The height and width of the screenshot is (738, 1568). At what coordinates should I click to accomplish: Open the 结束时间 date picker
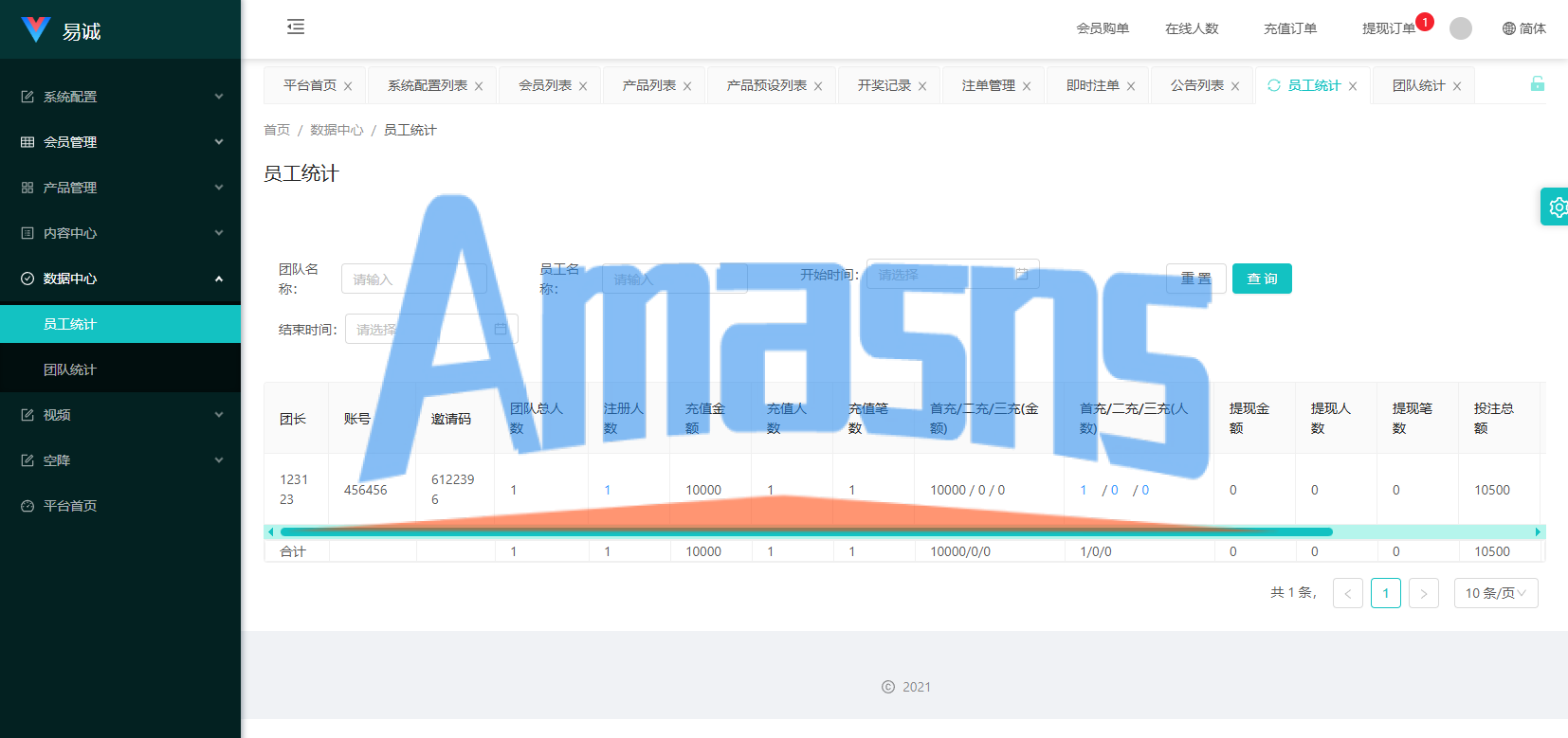pos(431,329)
